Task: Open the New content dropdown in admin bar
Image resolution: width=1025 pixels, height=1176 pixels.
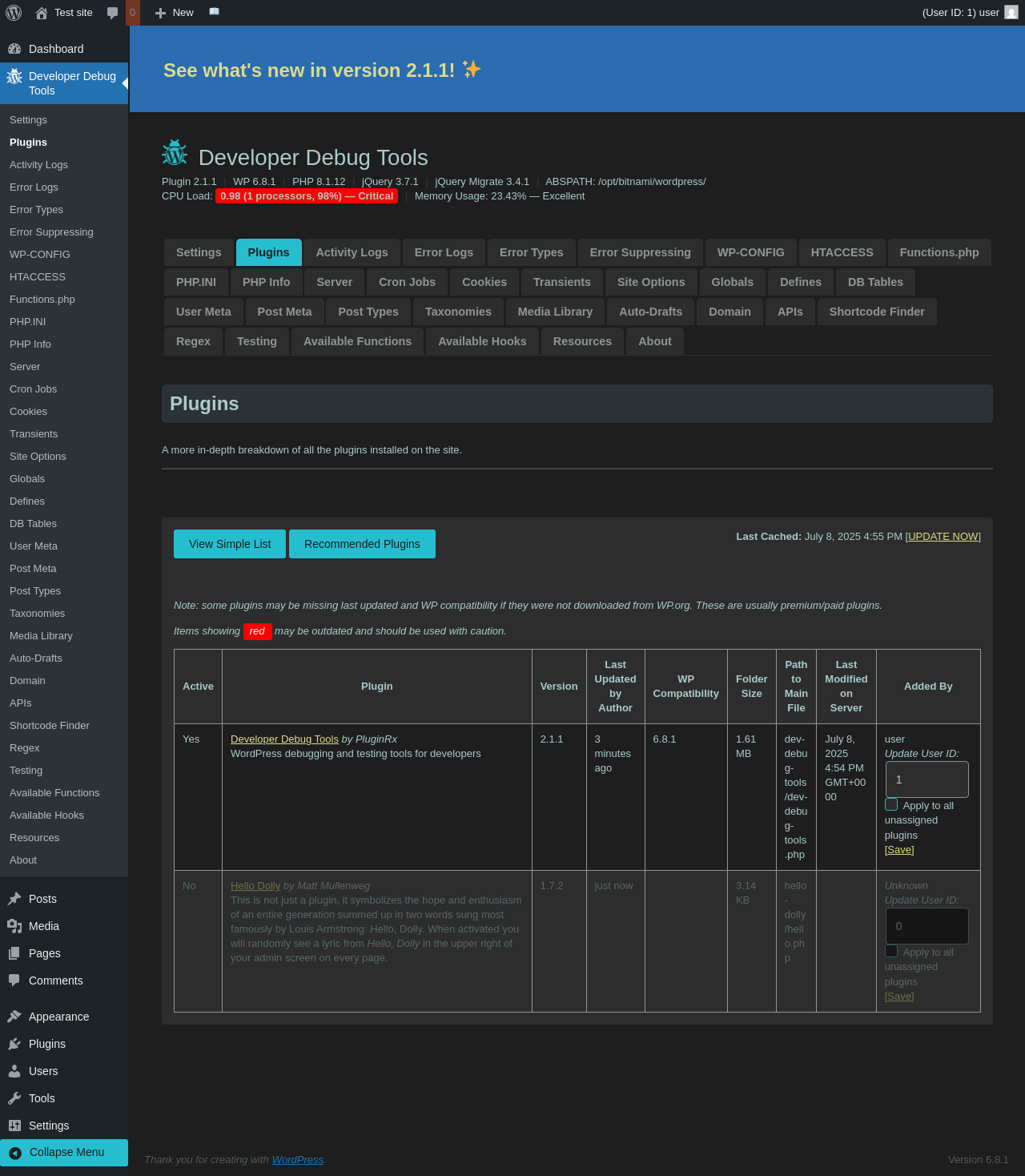Action: pyautogui.click(x=175, y=13)
